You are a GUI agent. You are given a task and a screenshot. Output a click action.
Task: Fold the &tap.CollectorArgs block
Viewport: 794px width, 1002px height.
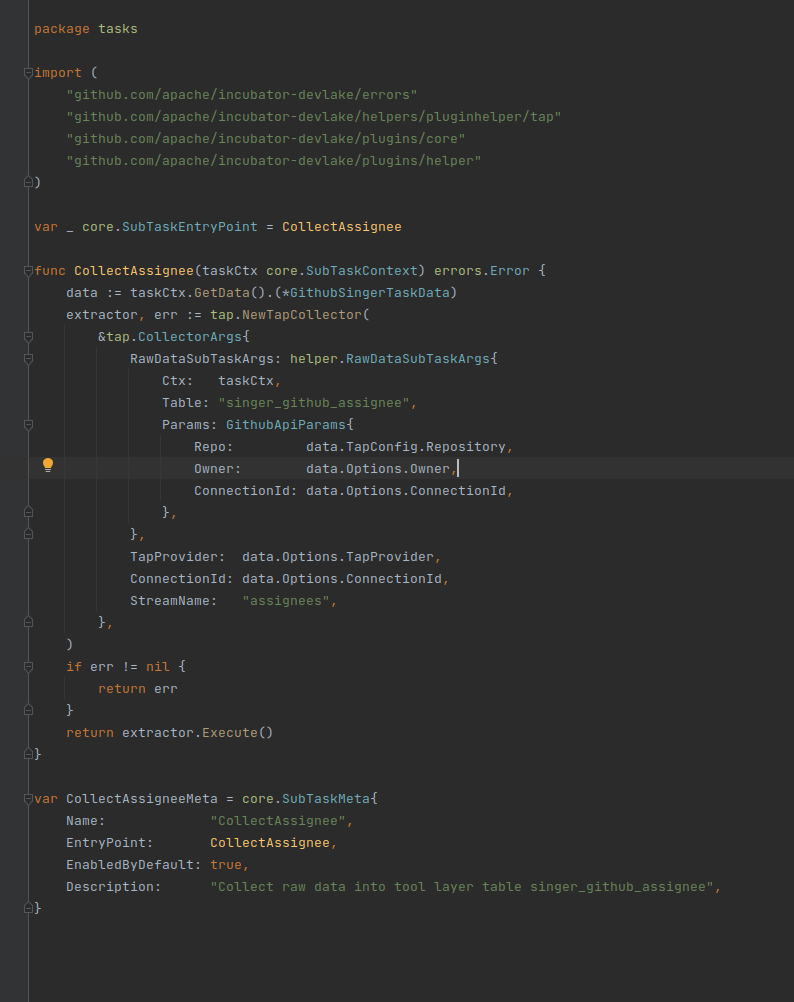[28, 337]
